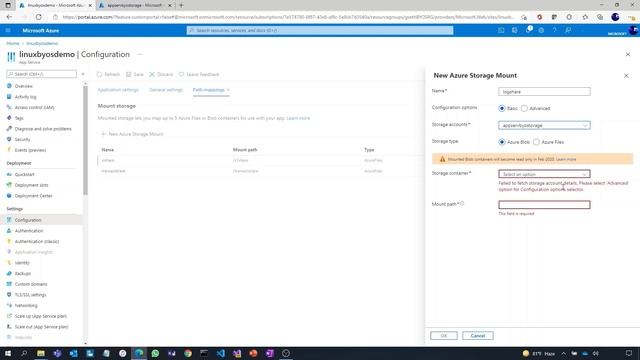Reload the page with browser refresh
Viewport: 640px width, 360px height.
click(38, 17)
